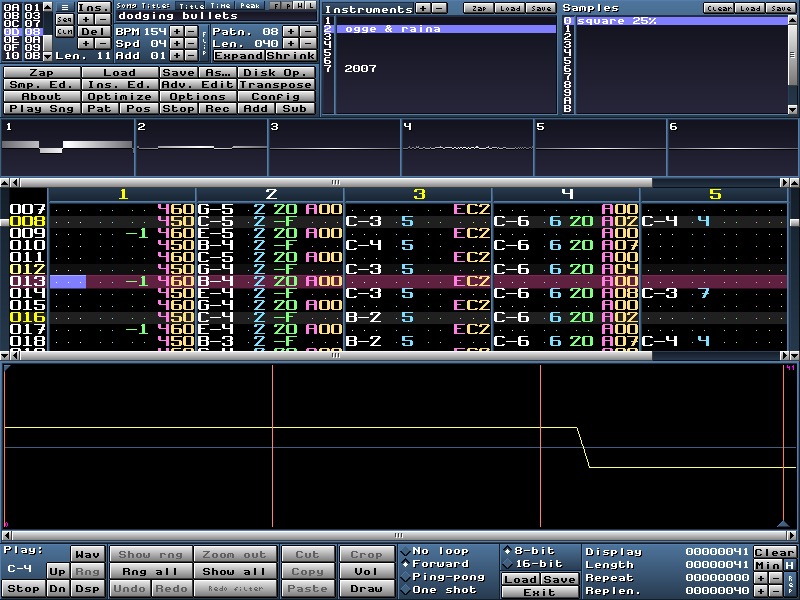Click the L small button beside Peak
The image size is (800, 600).
[311, 6]
